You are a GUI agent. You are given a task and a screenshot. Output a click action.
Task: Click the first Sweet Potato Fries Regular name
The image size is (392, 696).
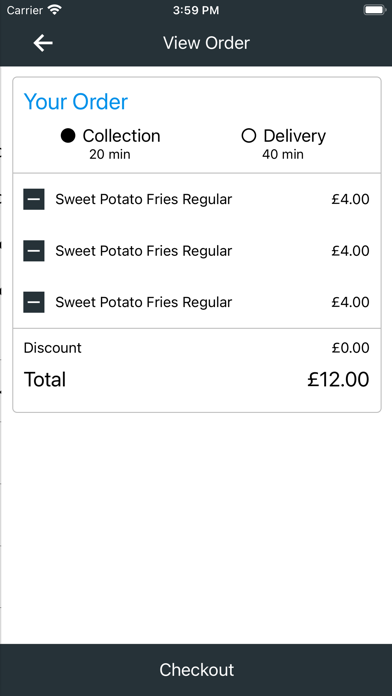[143, 199]
